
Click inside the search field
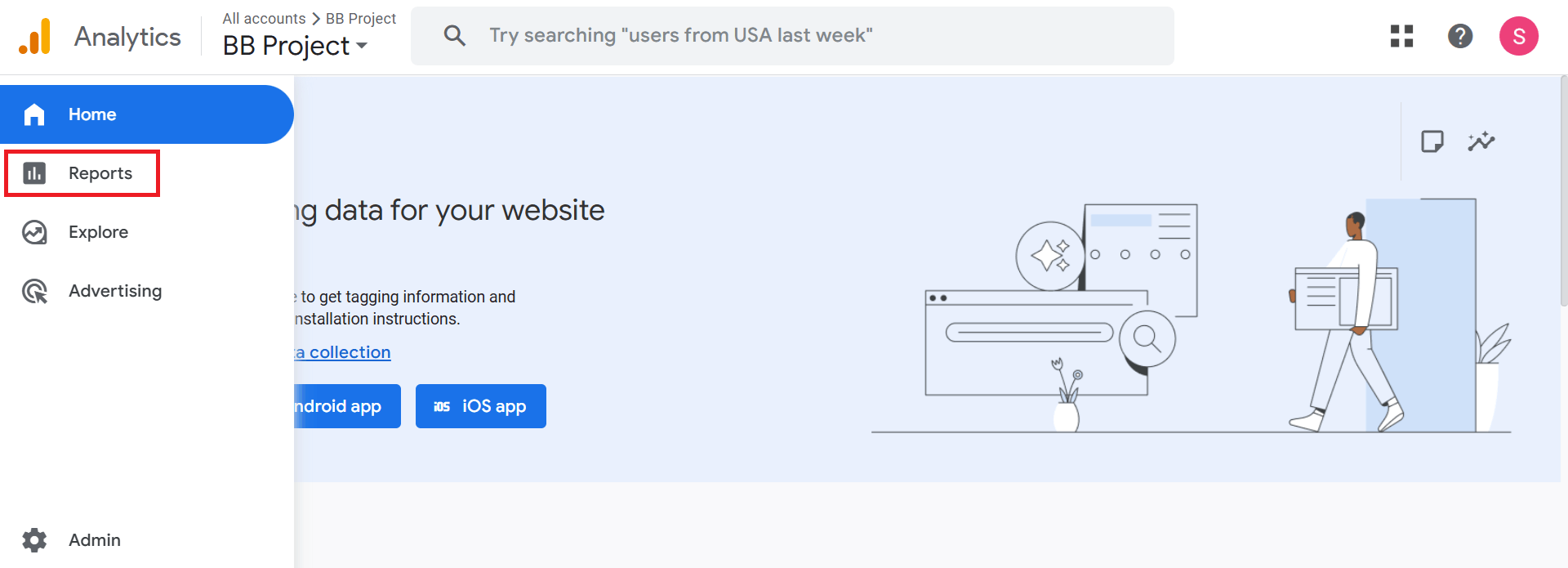735,35
